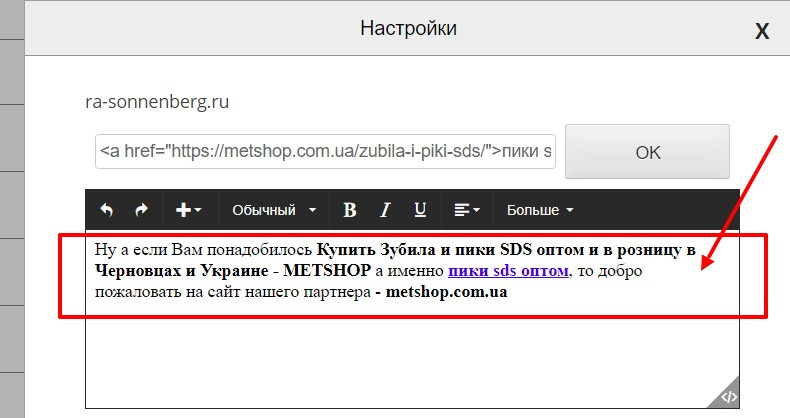Toggle bold formatting
The height and width of the screenshot is (418, 790).
point(350,210)
